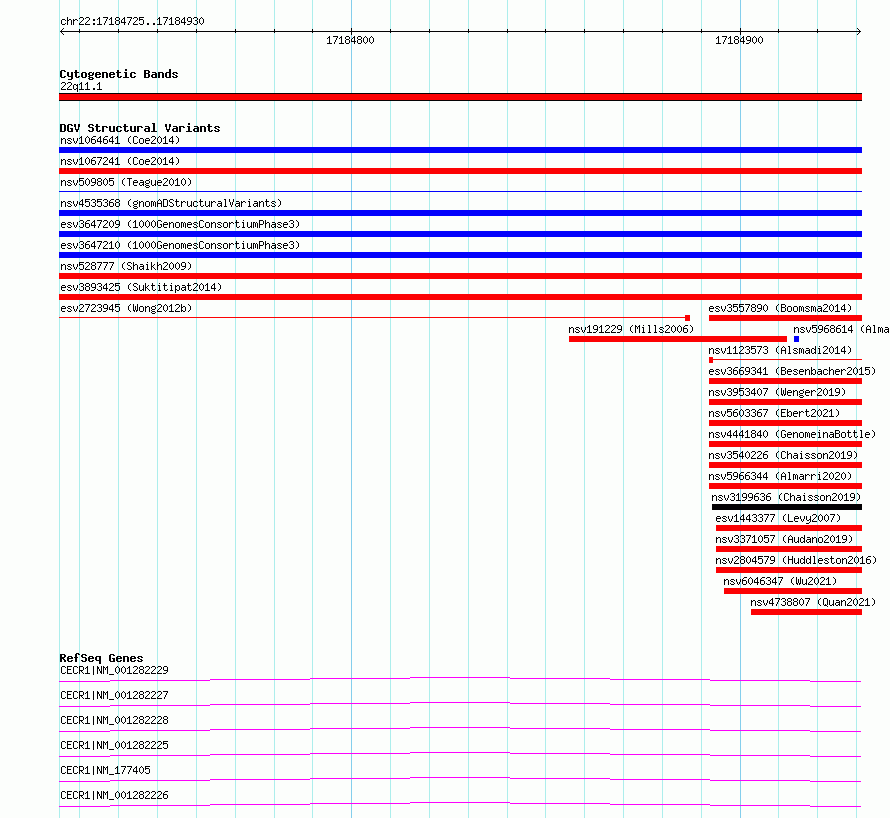Select esv3893425 (Suktitipat2014) variant label
890x818 pixels.
(x=141, y=287)
